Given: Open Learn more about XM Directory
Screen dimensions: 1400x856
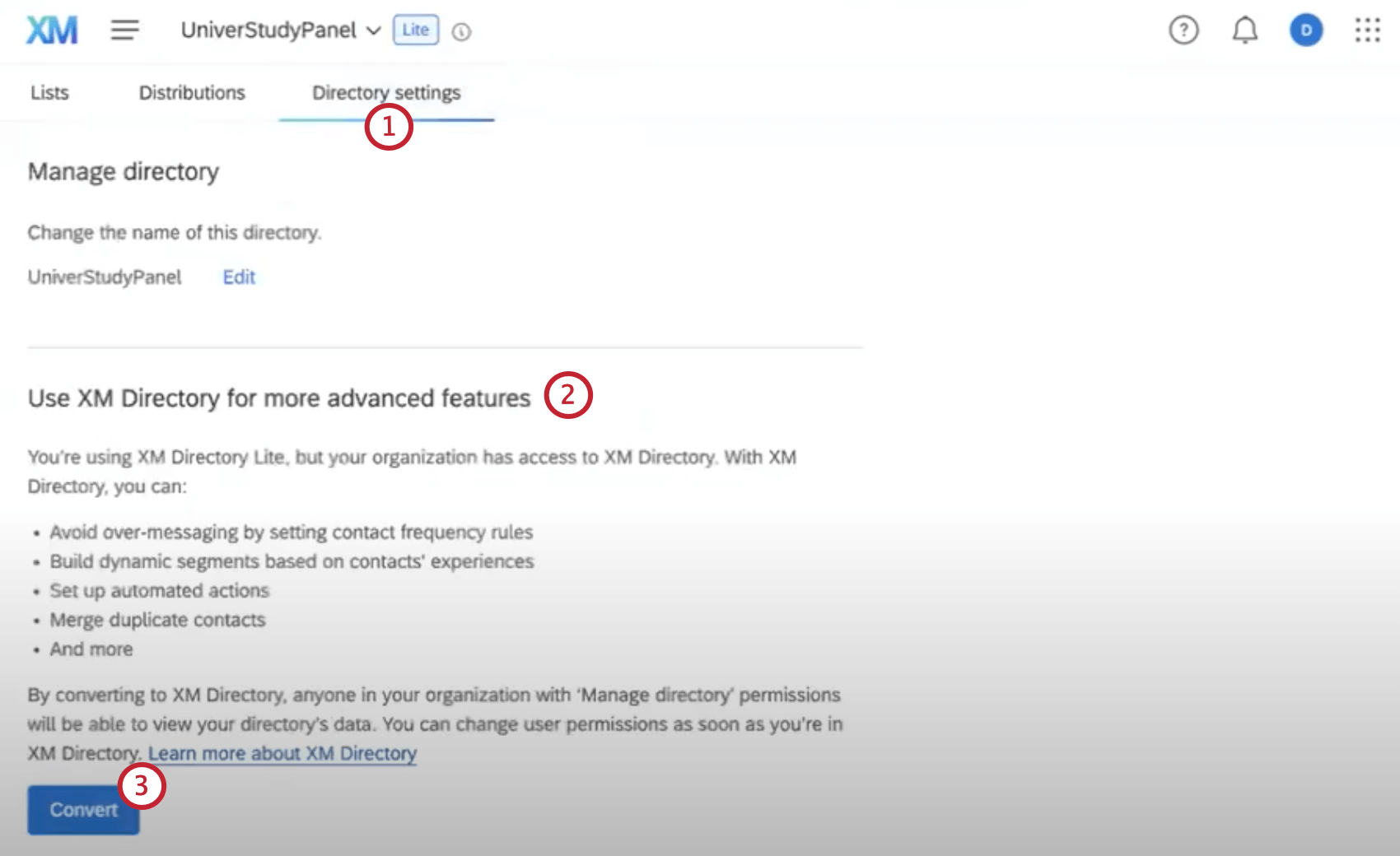Looking at the screenshot, I should click(x=282, y=753).
